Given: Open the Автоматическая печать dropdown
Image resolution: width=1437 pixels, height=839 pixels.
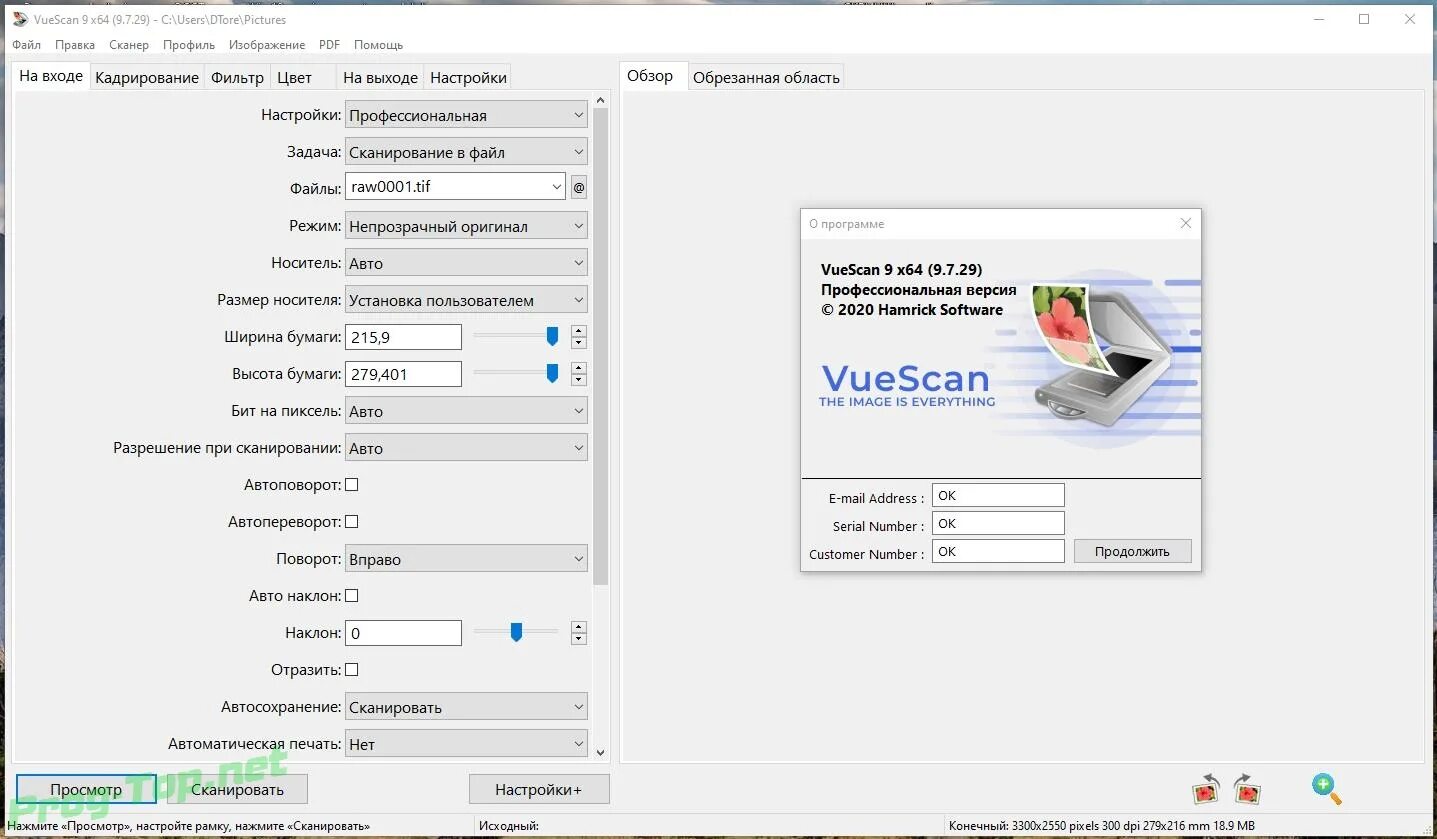Looking at the screenshot, I should click(x=466, y=744).
